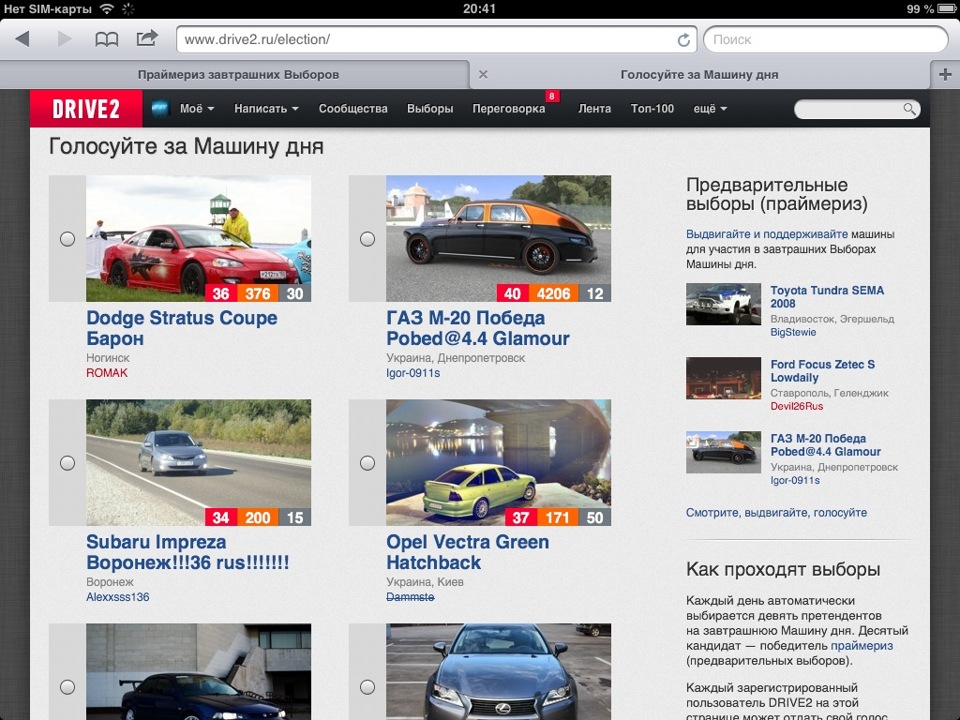Reload page with the refresh icon
Image resolution: width=960 pixels, height=720 pixels.
pyautogui.click(x=683, y=40)
